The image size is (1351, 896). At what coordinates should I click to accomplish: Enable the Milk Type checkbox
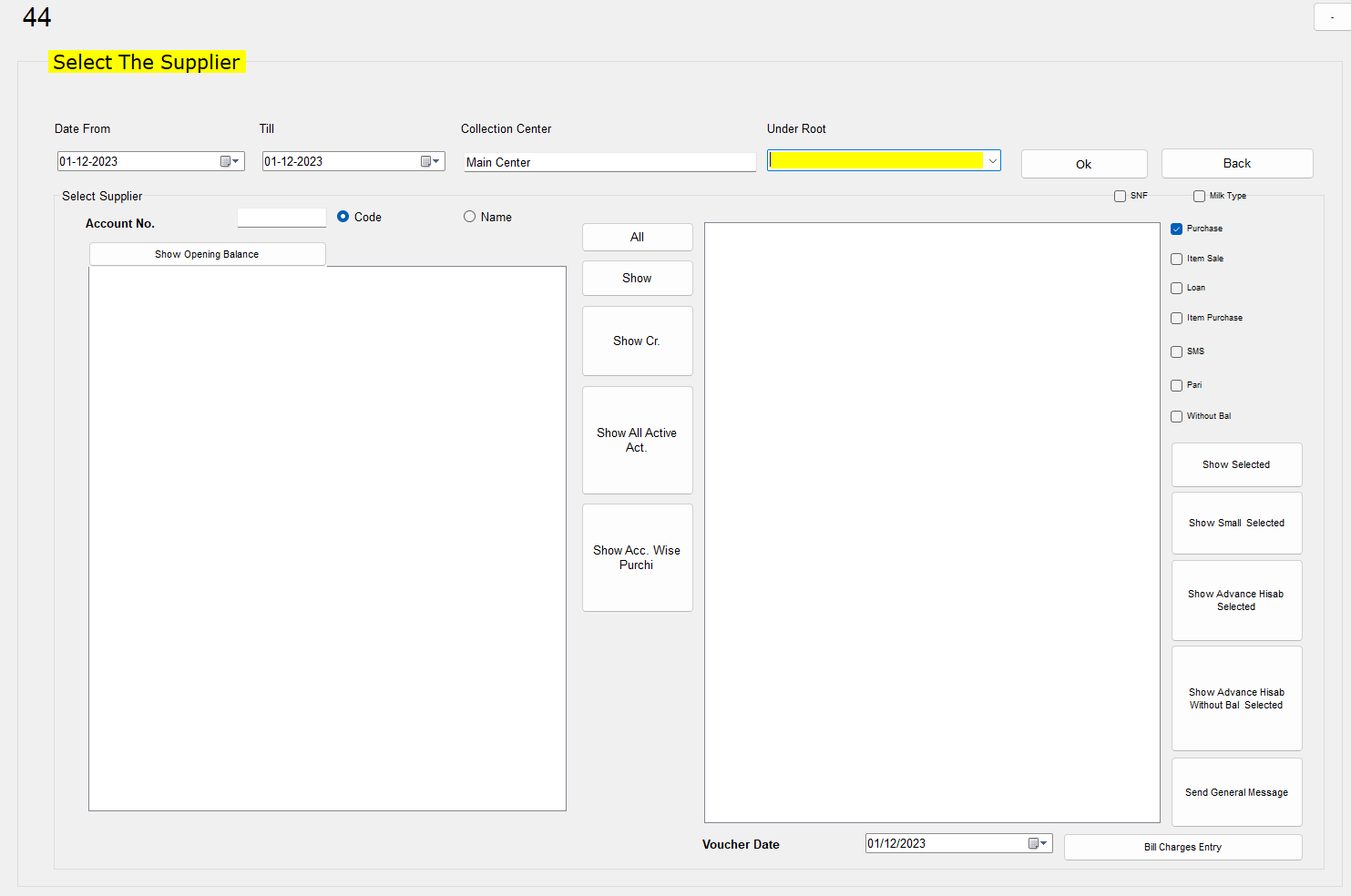(x=1199, y=196)
